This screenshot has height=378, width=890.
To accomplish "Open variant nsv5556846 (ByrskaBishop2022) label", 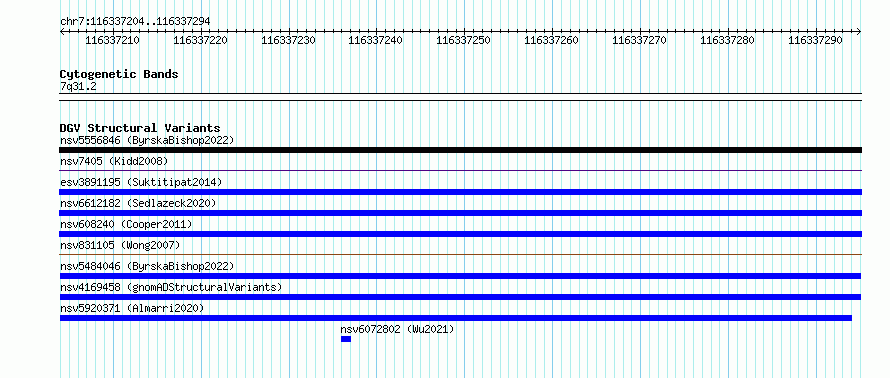I will point(147,140).
